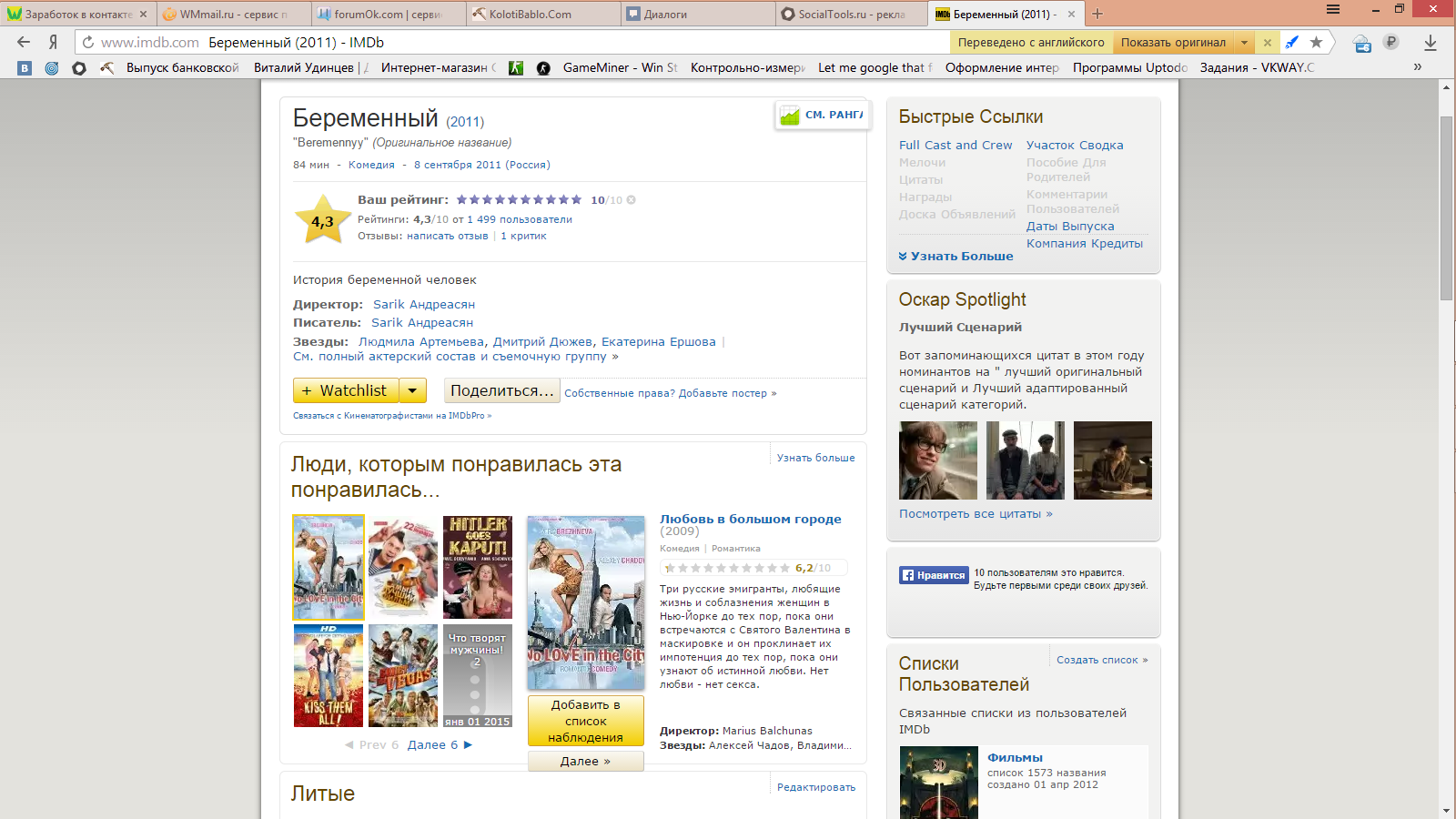1456x819 pixels.
Task: Open downloads with the arrow icon
Action: pos(1431,42)
